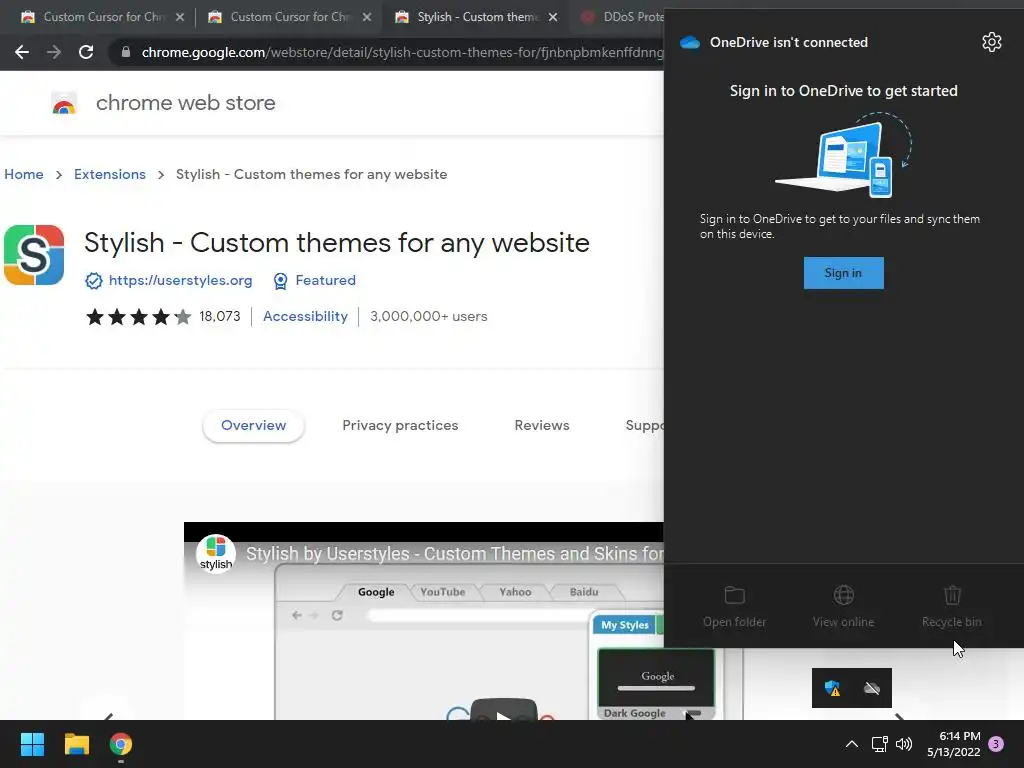1024x768 pixels.
Task: Click the address bar lock icon
Action: [126, 52]
